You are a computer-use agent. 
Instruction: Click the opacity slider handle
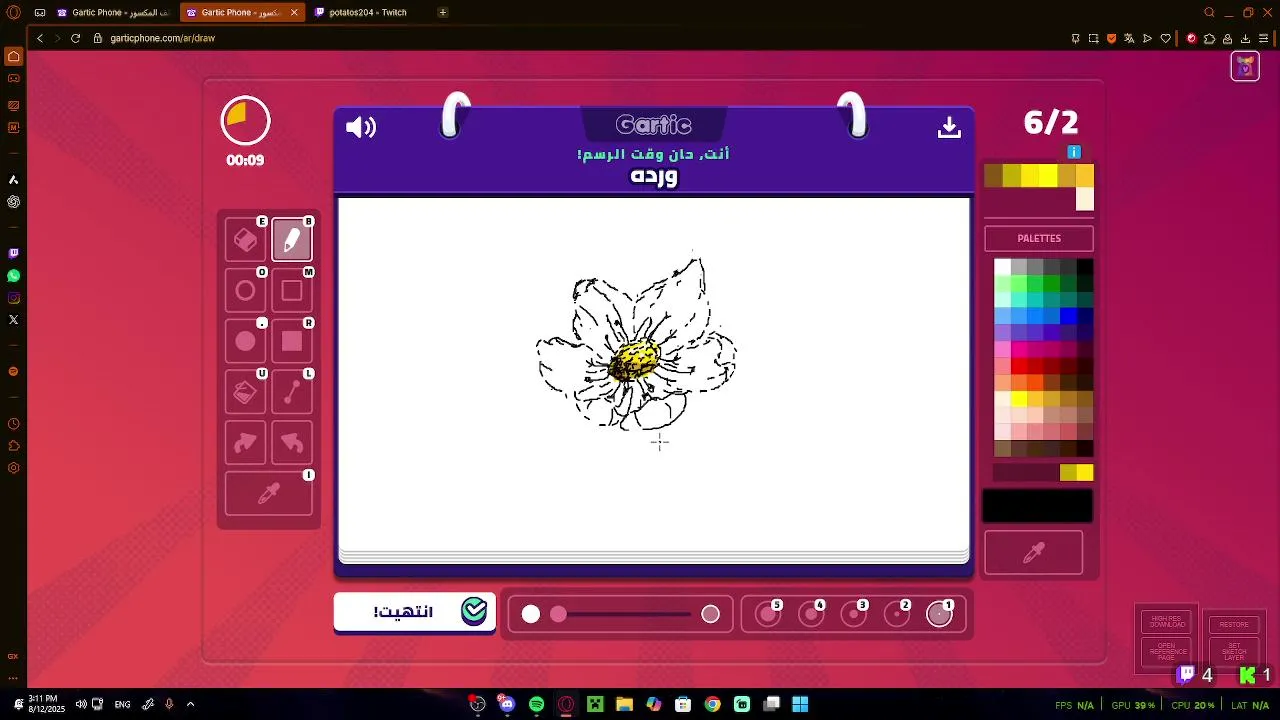[x=558, y=614]
